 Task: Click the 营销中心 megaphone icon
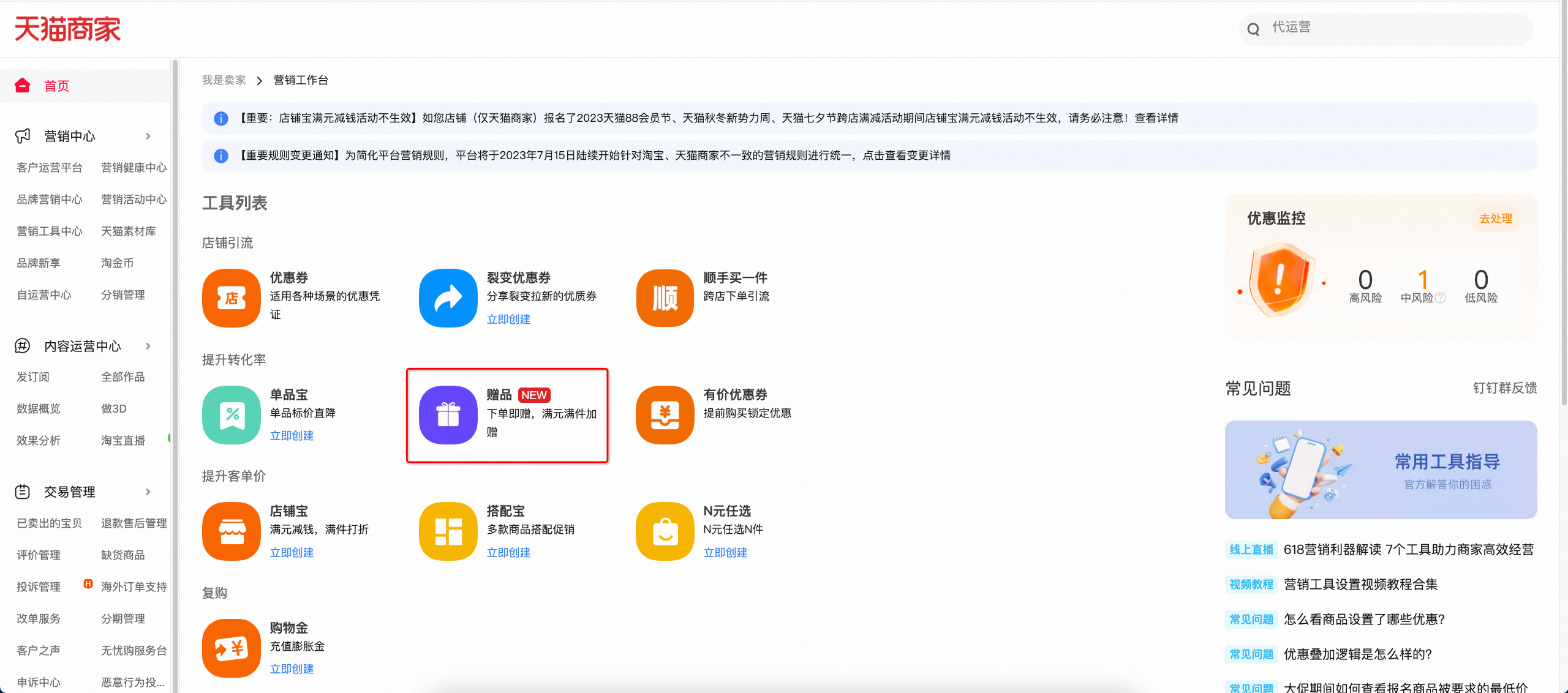[23, 136]
